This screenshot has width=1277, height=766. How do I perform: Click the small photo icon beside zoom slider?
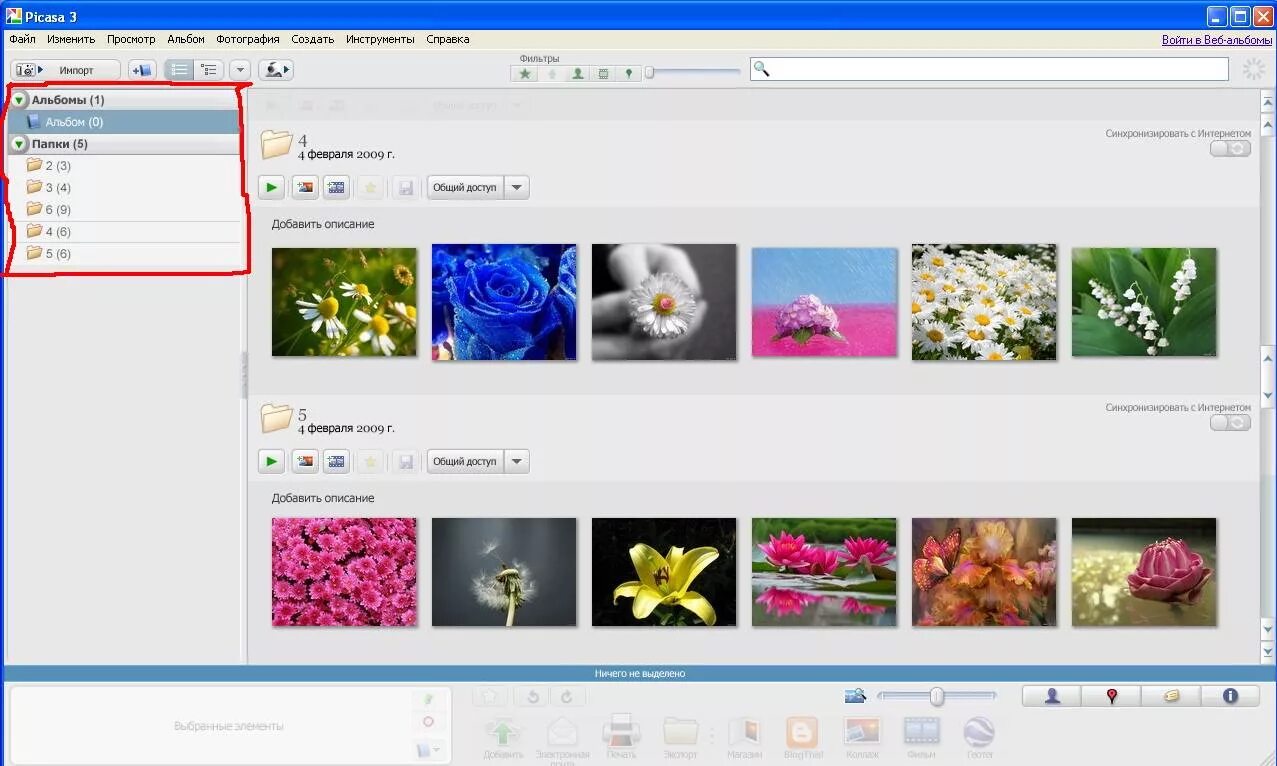[855, 696]
